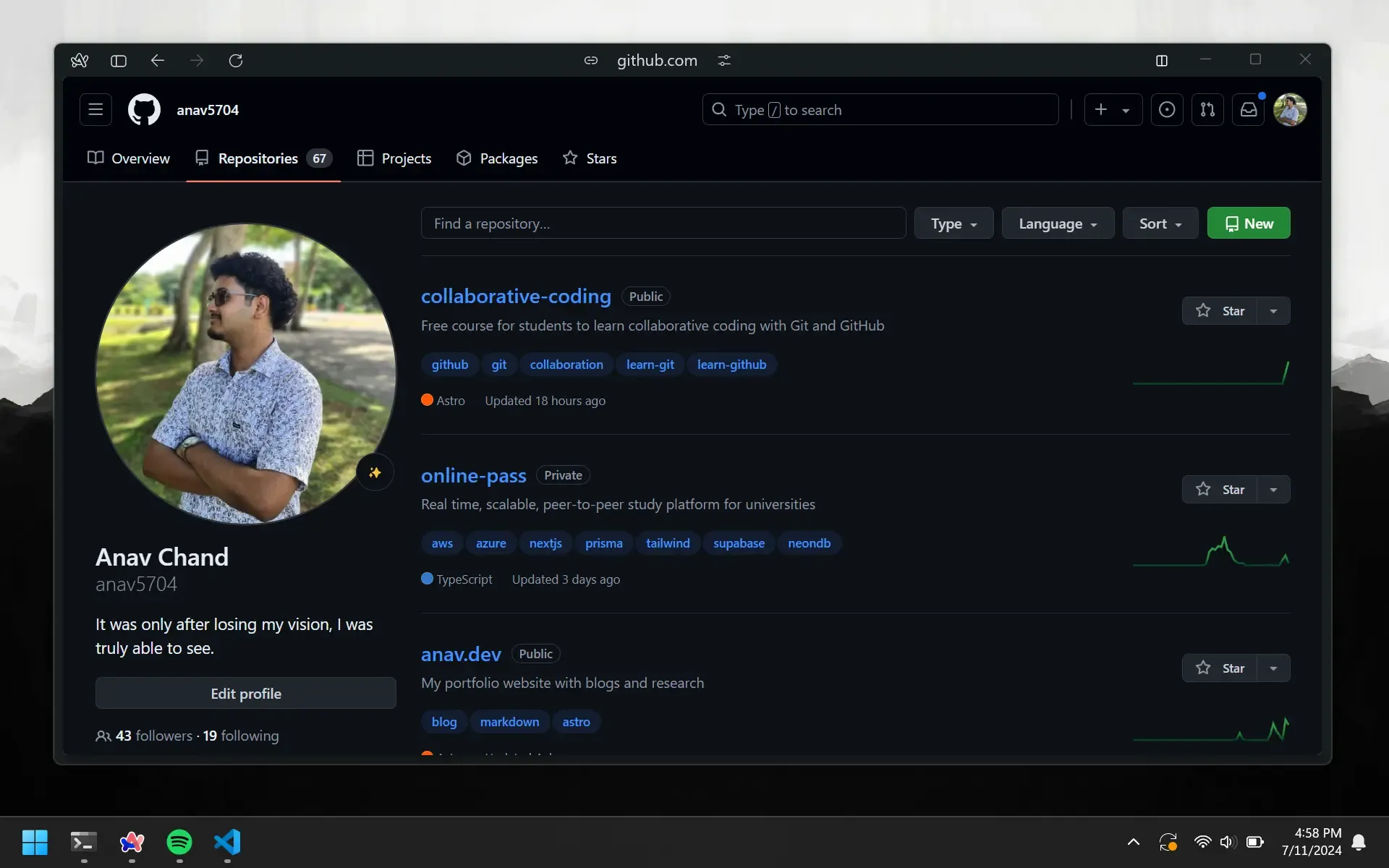The image size is (1389, 868).
Task: Open the Wi-Fi network tray icon
Action: [x=1202, y=842]
